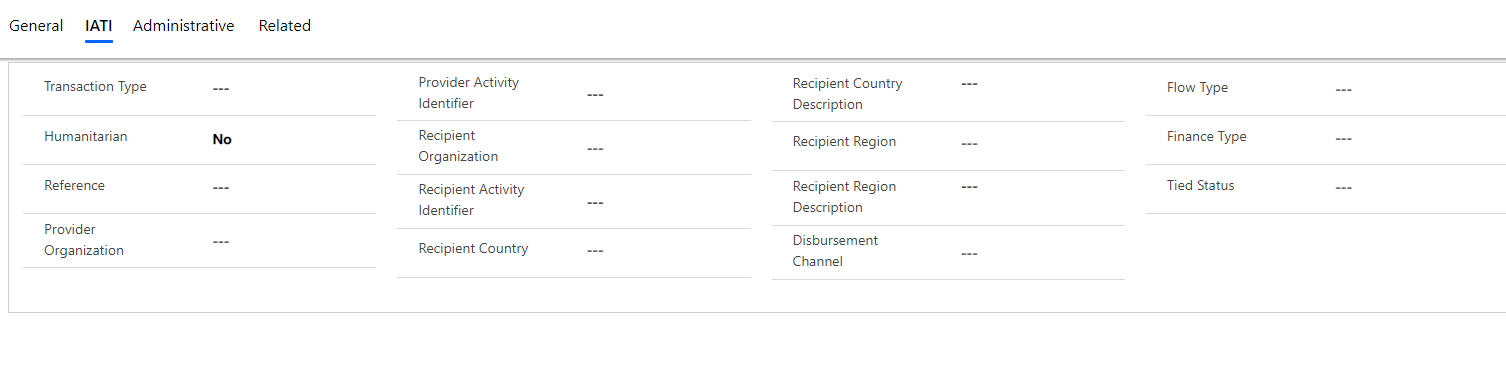Switch to the General tab

coord(36,26)
